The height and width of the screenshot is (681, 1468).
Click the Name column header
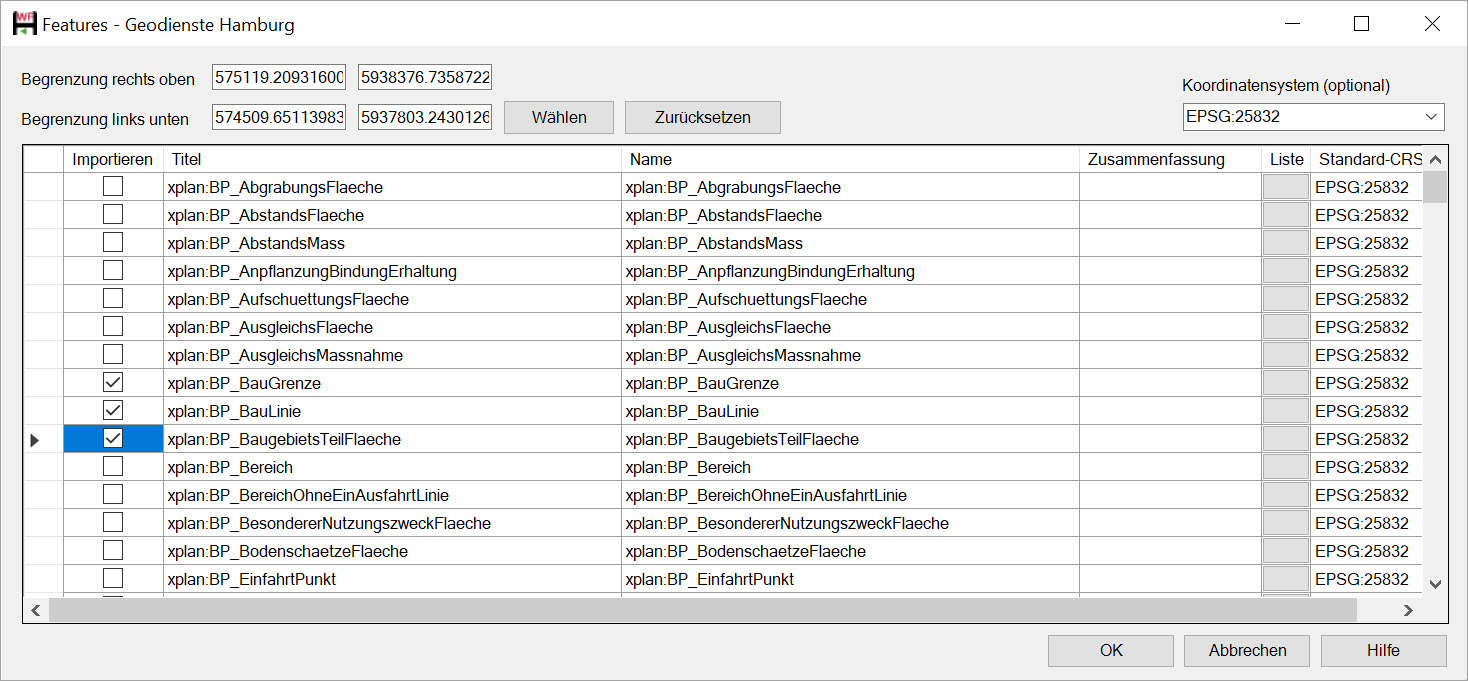(850, 160)
